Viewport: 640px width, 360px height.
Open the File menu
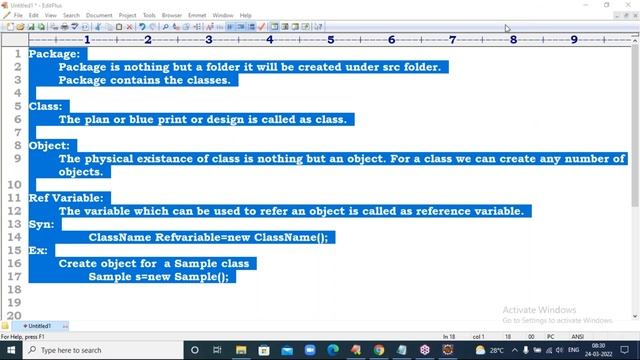(18, 15)
